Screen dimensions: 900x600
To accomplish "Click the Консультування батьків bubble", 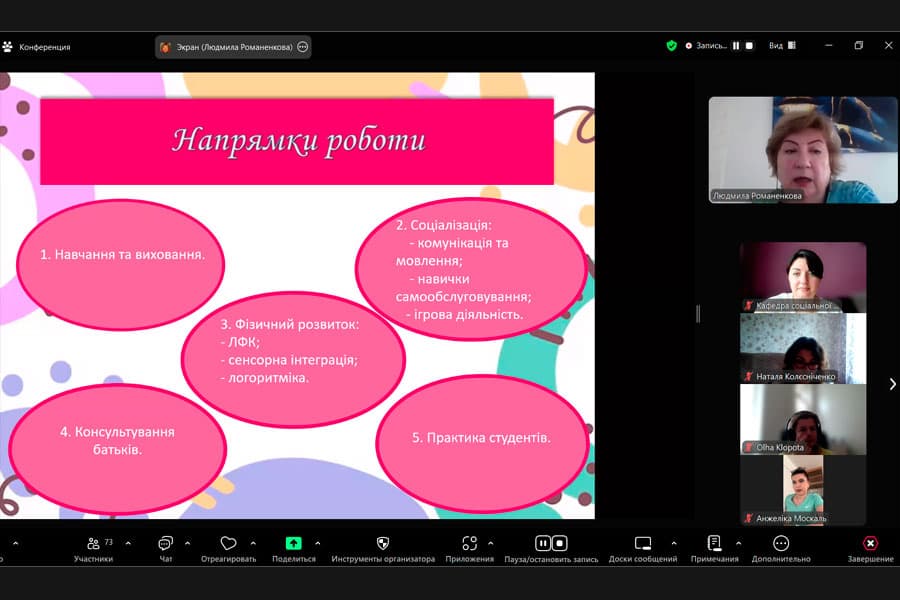I will [117, 448].
